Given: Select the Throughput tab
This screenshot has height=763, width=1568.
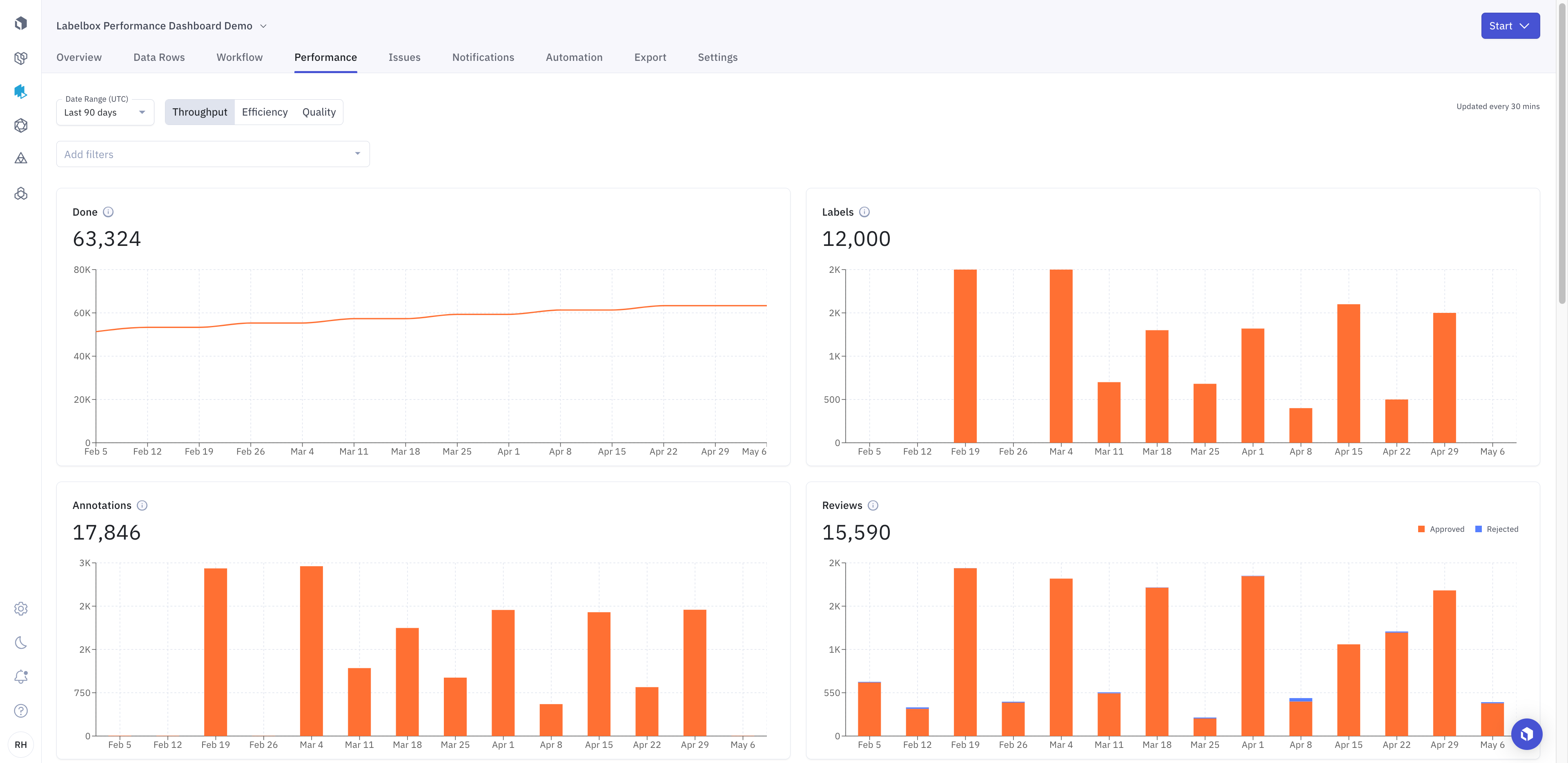Looking at the screenshot, I should [x=199, y=111].
